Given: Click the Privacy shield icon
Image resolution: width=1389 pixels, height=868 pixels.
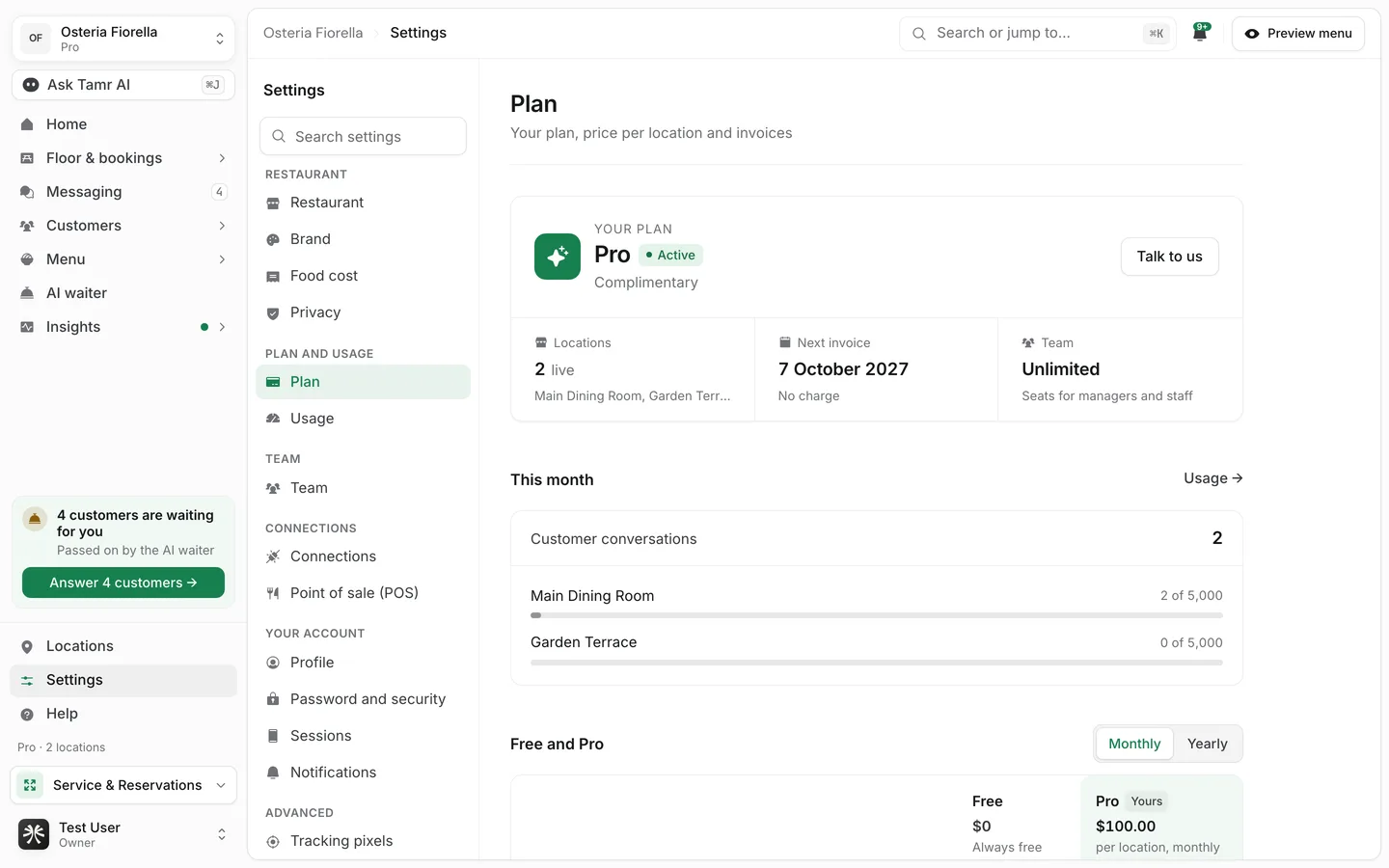Looking at the screenshot, I should (x=273, y=312).
